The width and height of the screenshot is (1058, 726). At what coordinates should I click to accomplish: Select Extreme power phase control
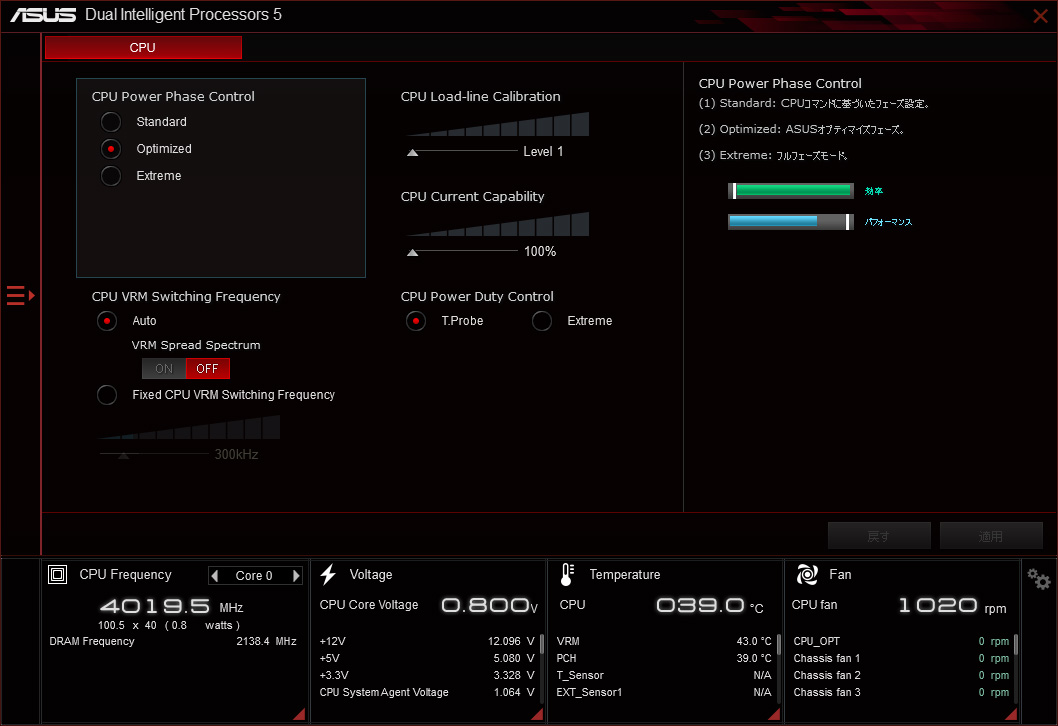point(111,176)
